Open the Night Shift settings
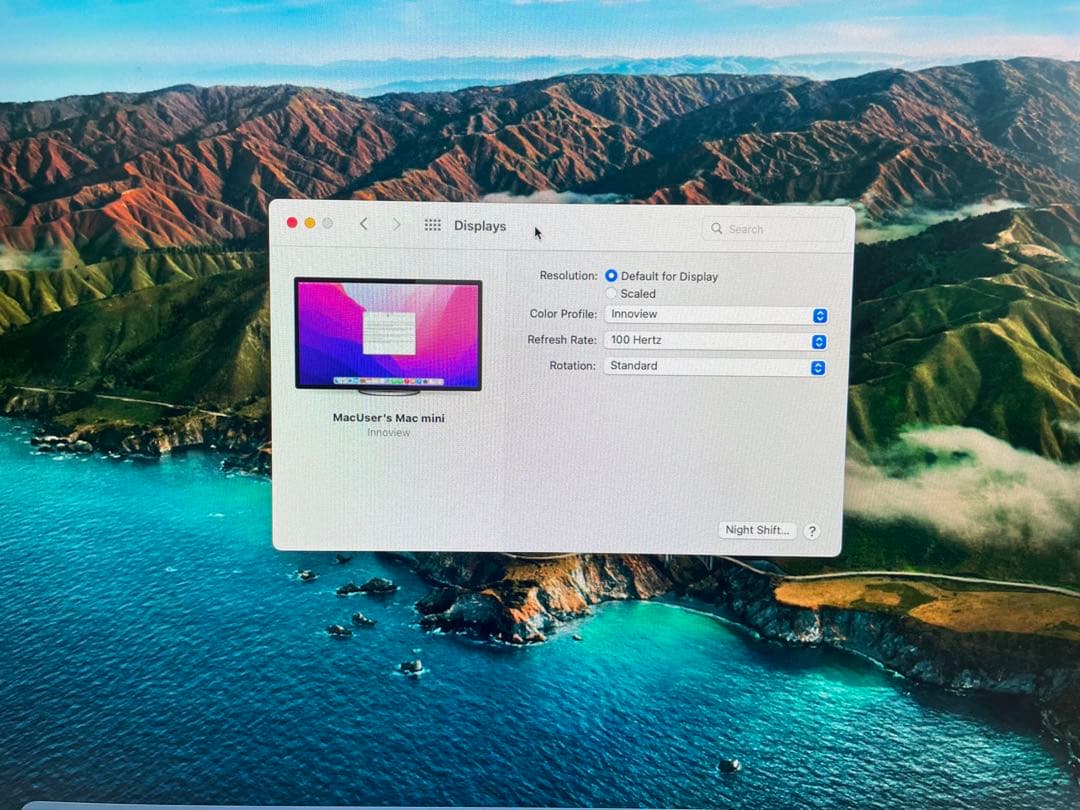This screenshot has width=1080, height=810. click(757, 530)
